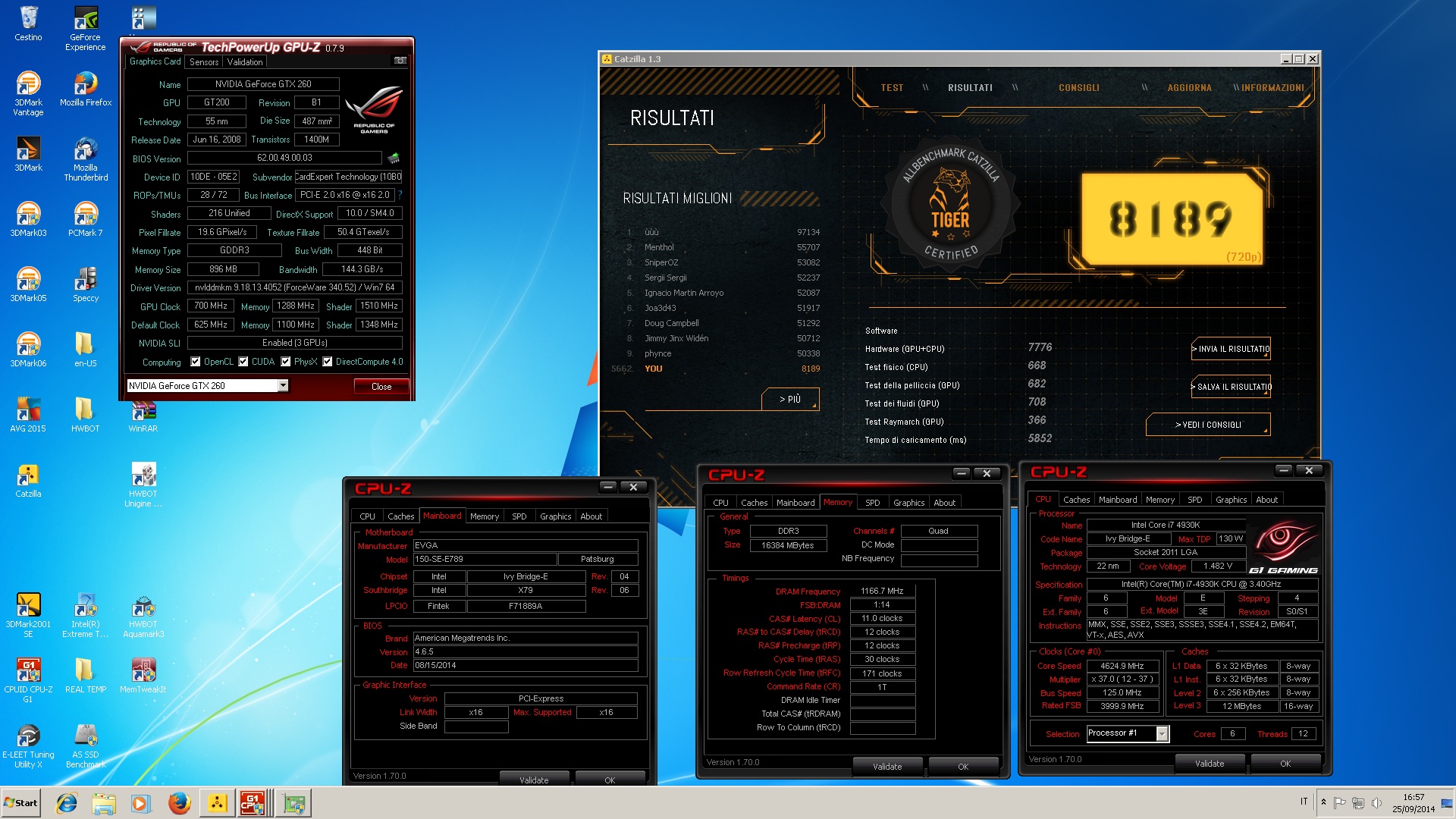Click the YOU result row scoring 8189
This screenshot has width=1456, height=819.
click(x=717, y=369)
